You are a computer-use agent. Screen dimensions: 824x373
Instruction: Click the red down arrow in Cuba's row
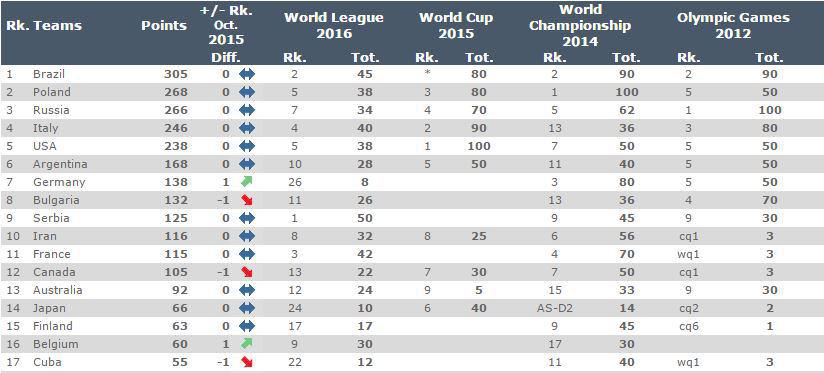pos(246,362)
